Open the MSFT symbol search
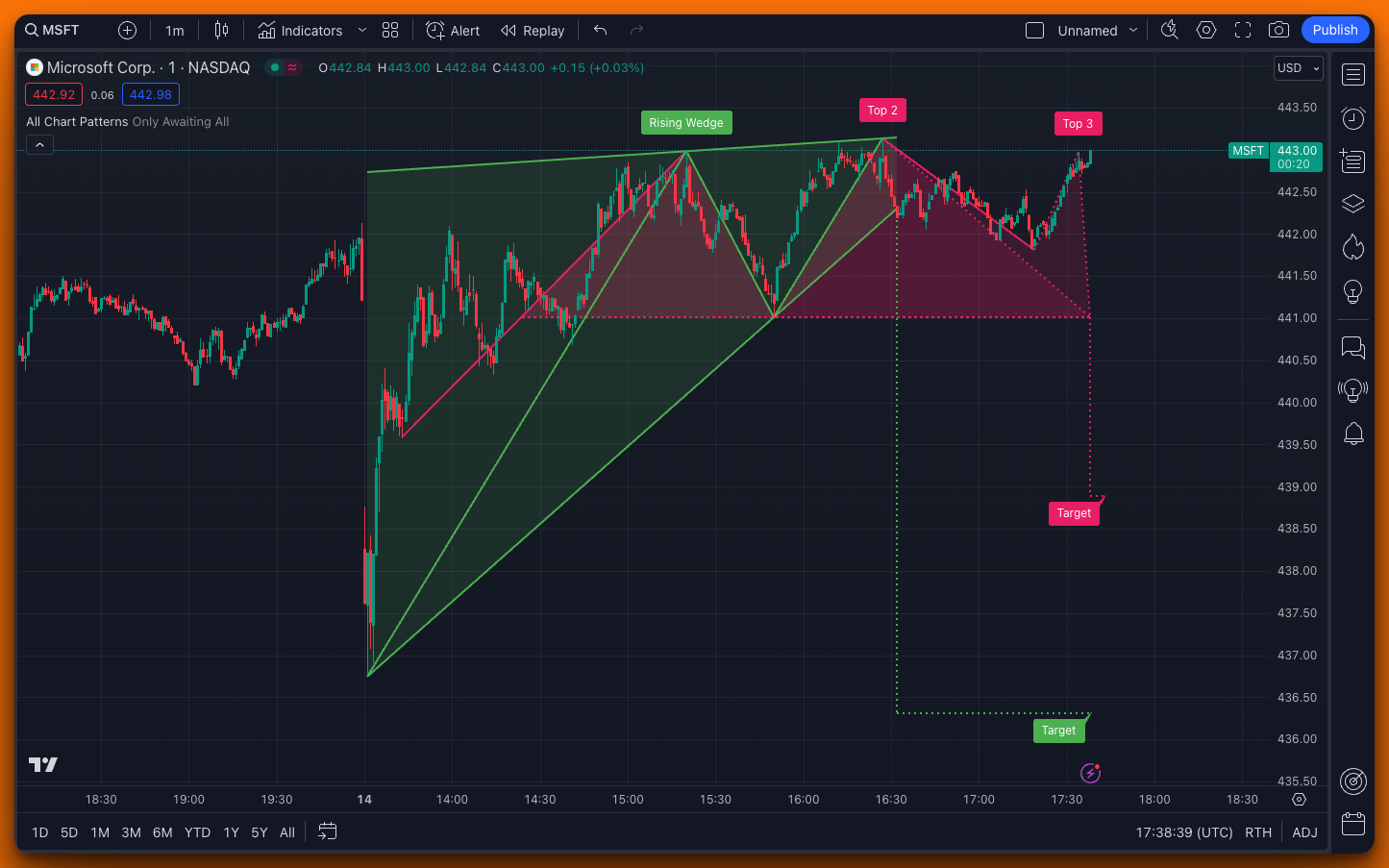Image resolution: width=1389 pixels, height=868 pixels. coord(53,30)
